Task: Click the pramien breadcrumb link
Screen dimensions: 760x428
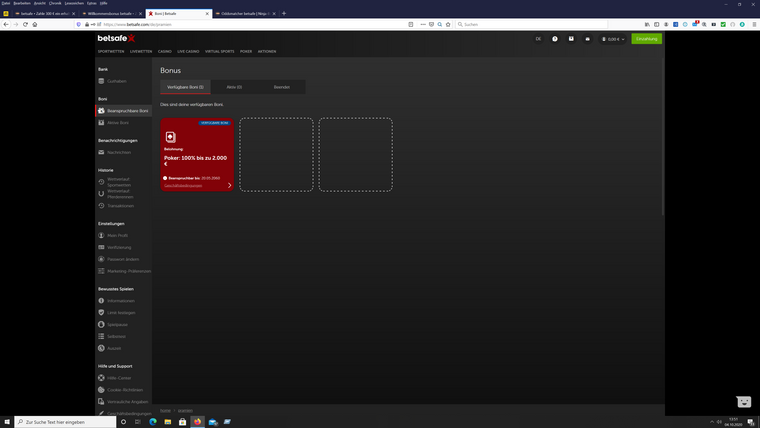Action: pos(185,411)
